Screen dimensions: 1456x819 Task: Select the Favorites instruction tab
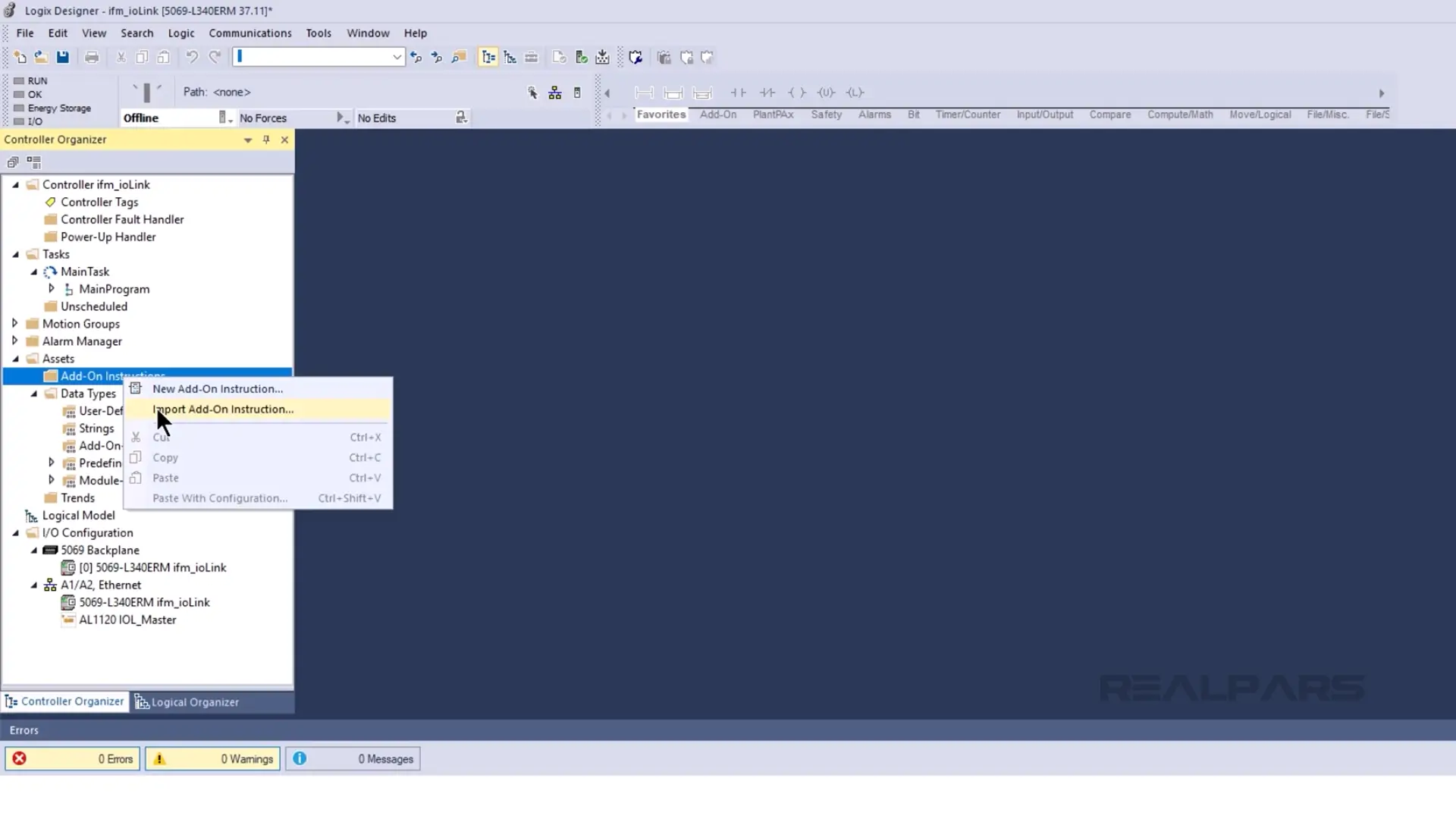point(661,115)
